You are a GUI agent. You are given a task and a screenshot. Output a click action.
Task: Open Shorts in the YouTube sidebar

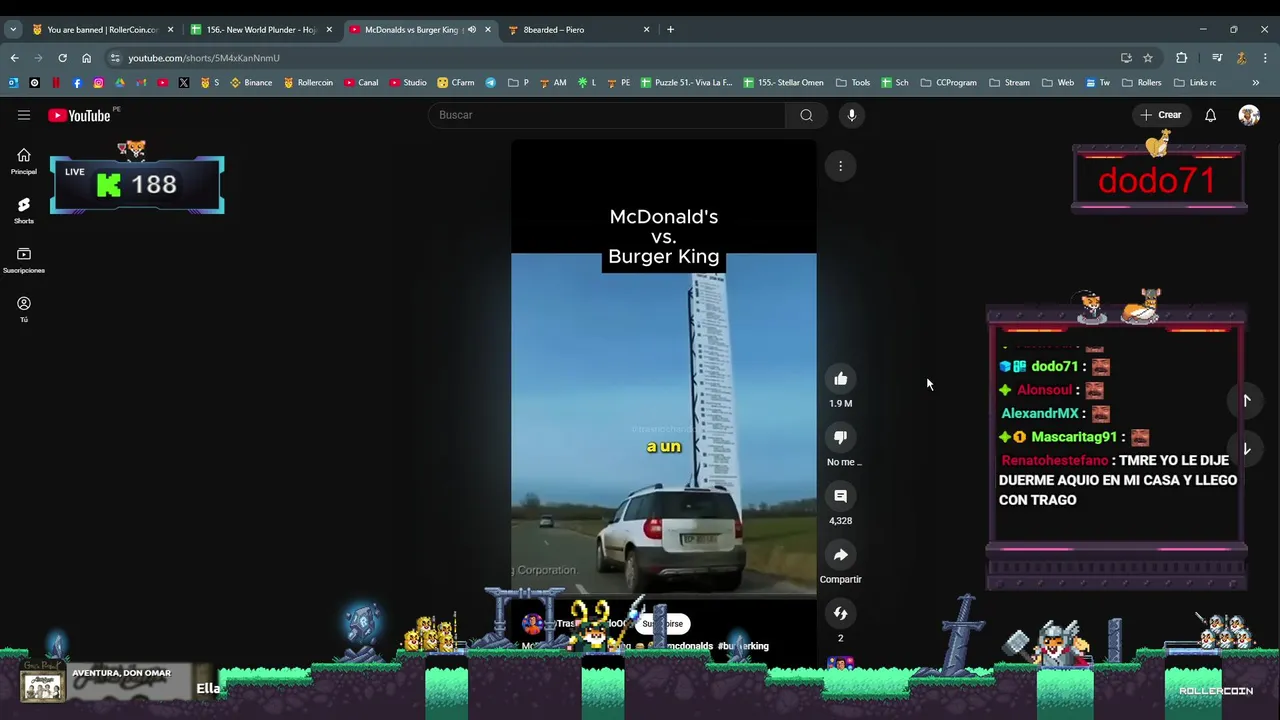24,210
